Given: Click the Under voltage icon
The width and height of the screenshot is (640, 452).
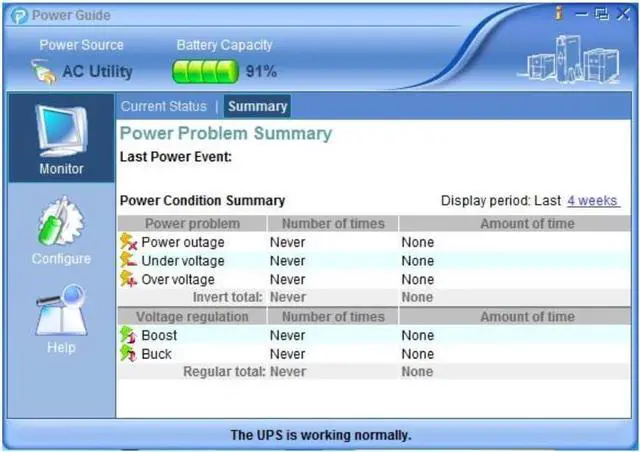Looking at the screenshot, I should 128,261.
